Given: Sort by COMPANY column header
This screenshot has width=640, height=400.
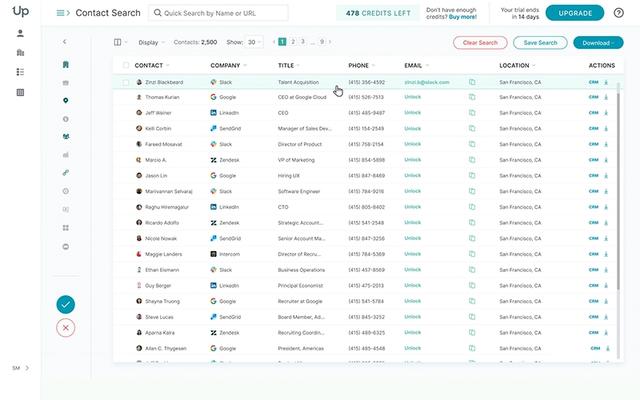Looking at the screenshot, I should 229,65.
